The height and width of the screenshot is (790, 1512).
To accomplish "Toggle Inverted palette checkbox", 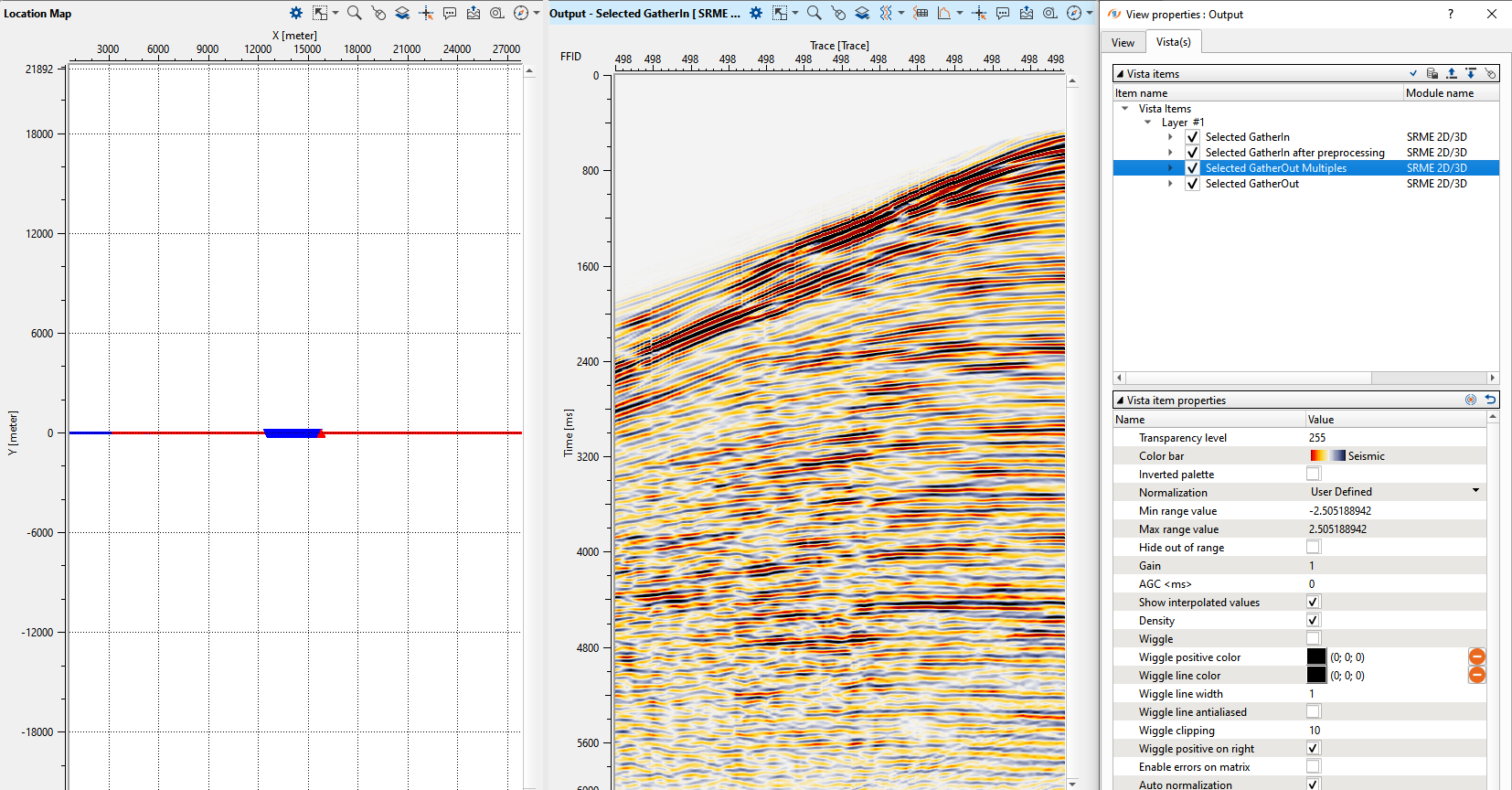I will [1314, 474].
